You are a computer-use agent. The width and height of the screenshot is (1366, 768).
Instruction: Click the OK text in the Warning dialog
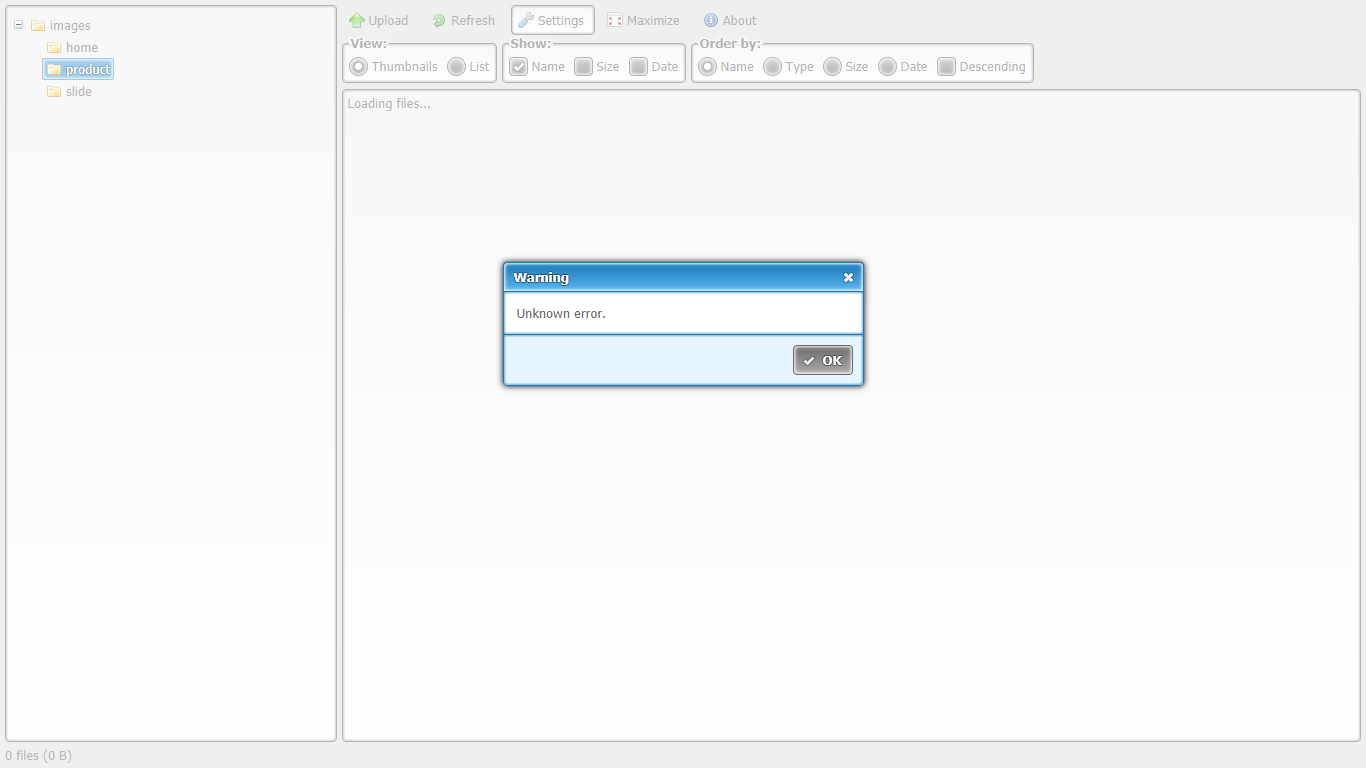[832, 361]
